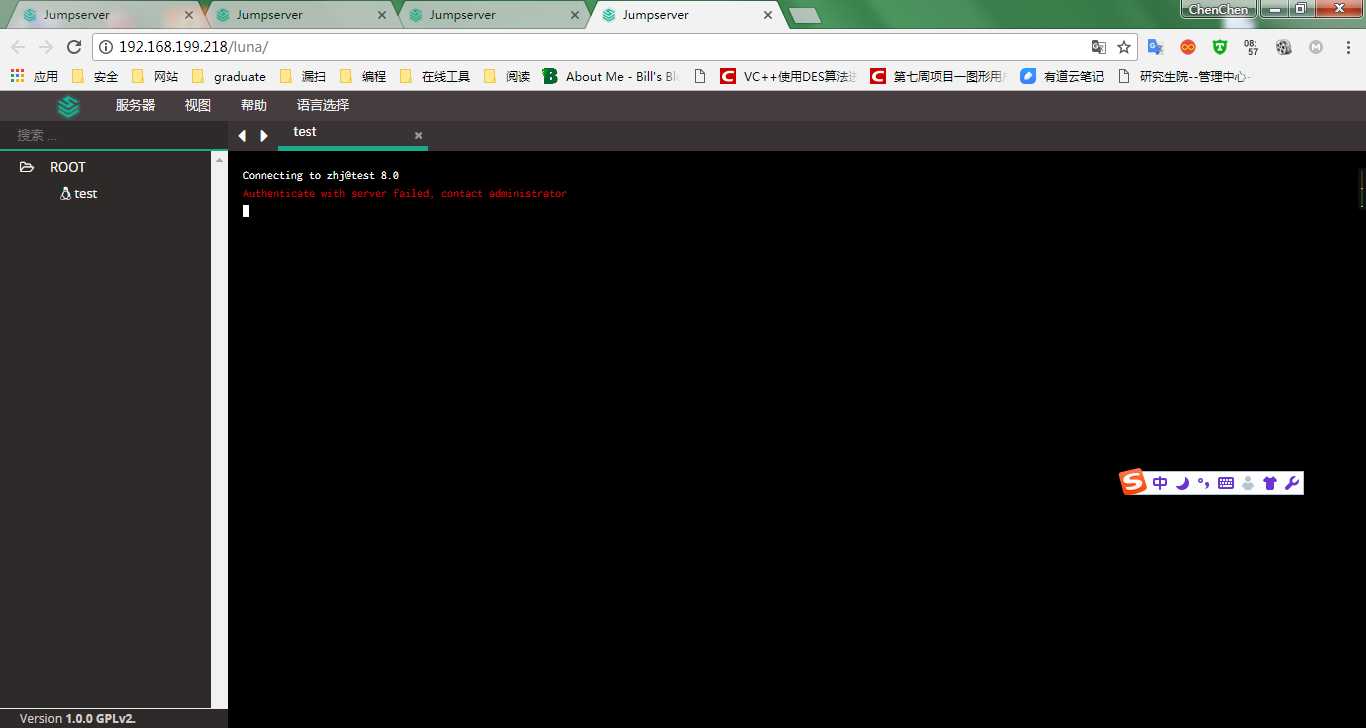Open the grey M extension icon
1366x728 pixels.
click(1316, 47)
